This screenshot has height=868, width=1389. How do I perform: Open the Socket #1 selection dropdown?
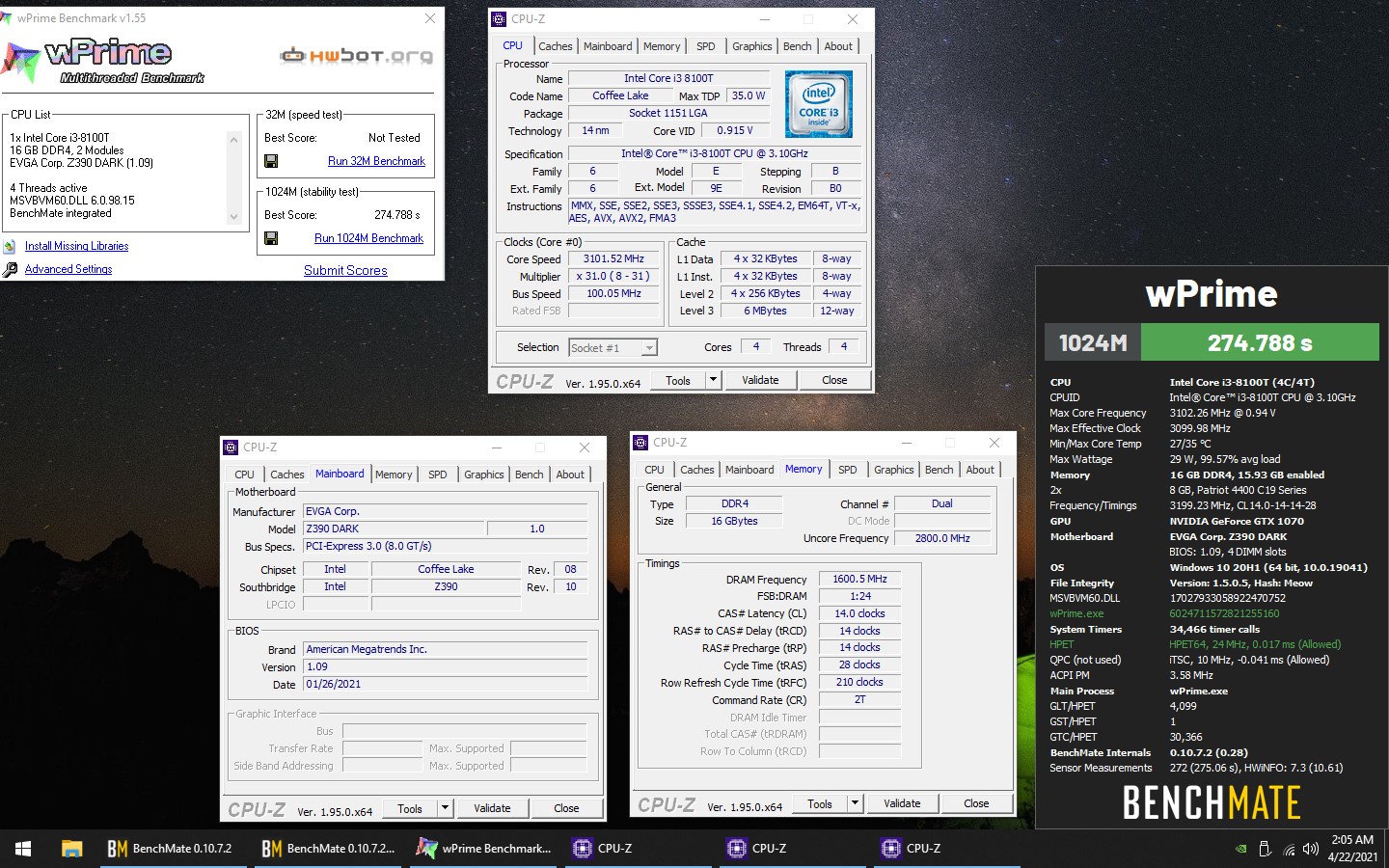pyautogui.click(x=649, y=348)
